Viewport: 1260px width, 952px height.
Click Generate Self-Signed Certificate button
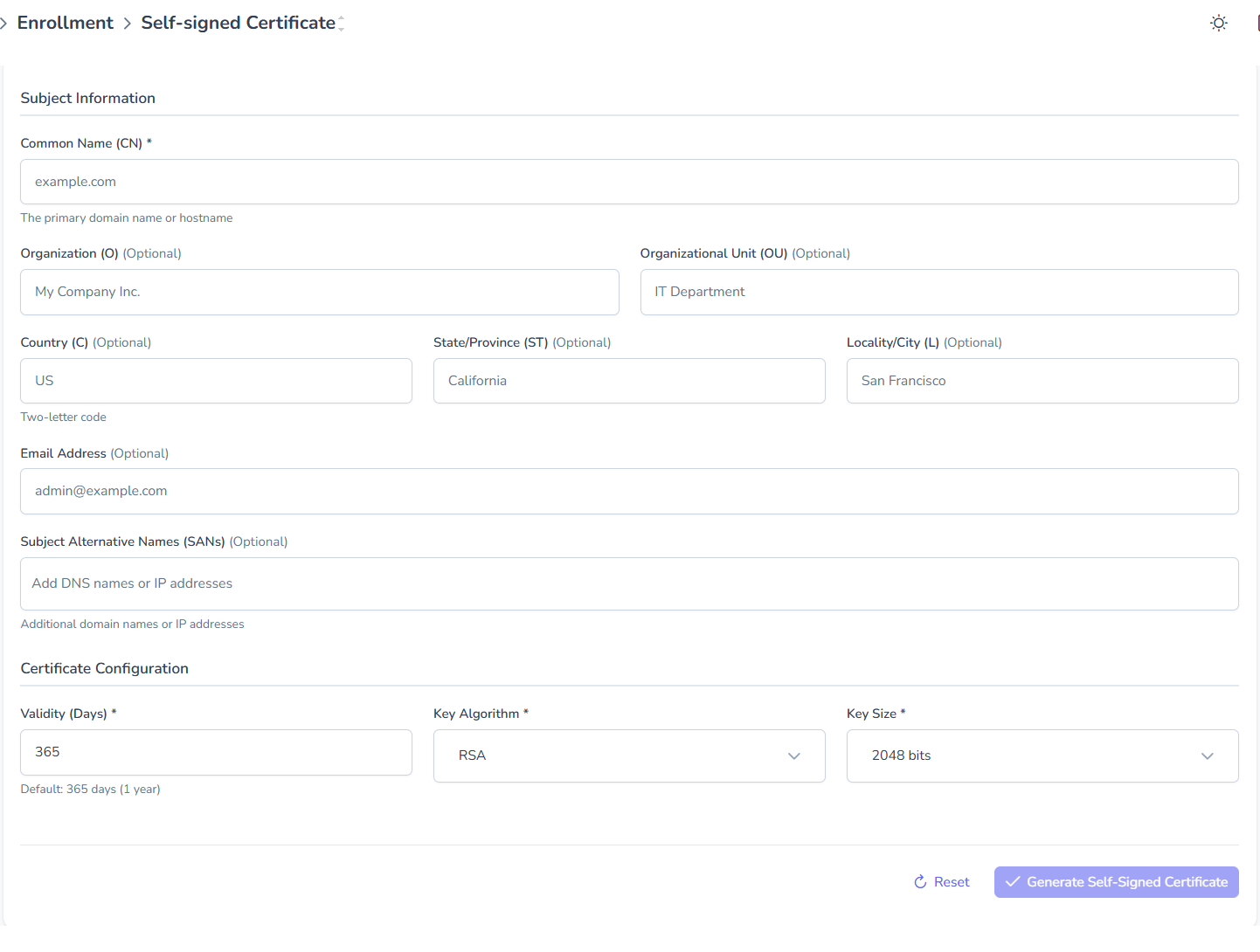click(1116, 882)
